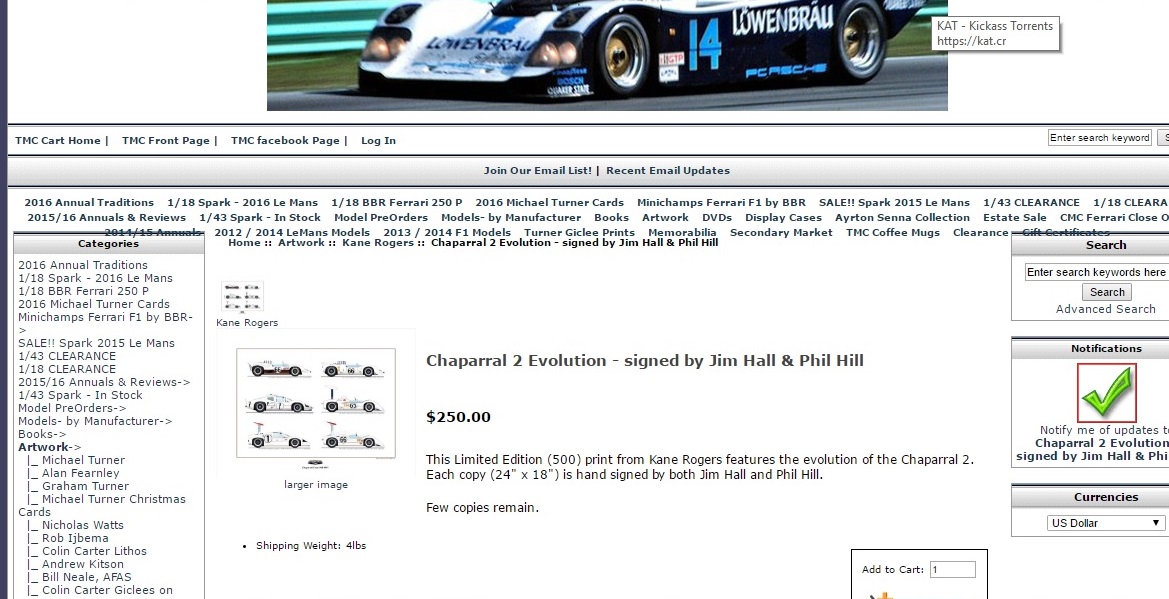Screen dimensions: 1169x599
Task: Click the green checkmark notification icon
Action: 1106,392
